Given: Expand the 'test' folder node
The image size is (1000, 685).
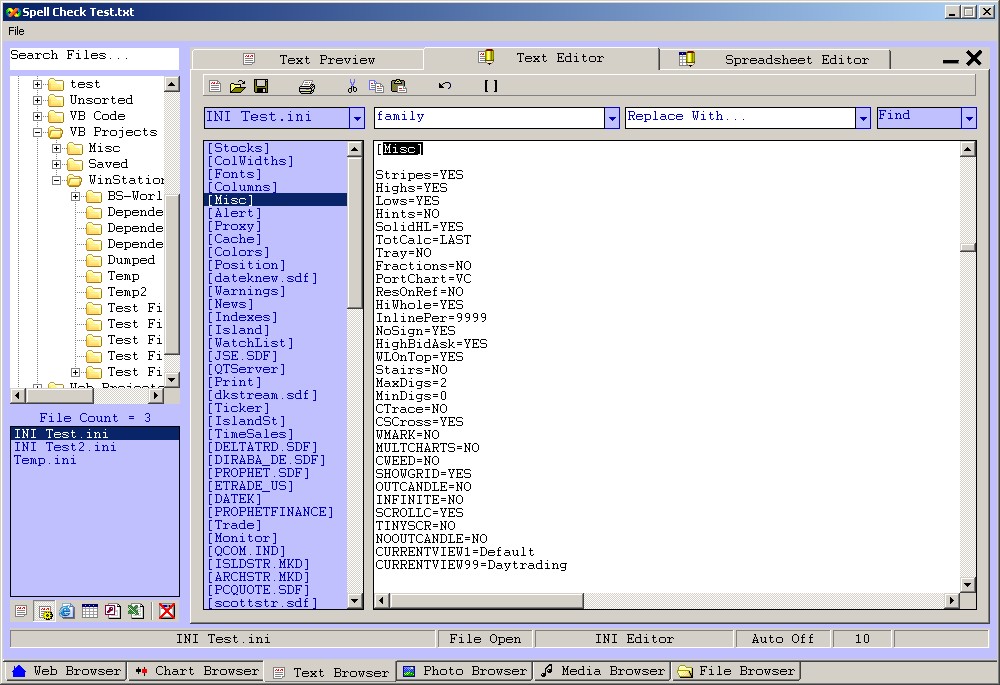Looking at the screenshot, I should (x=38, y=84).
